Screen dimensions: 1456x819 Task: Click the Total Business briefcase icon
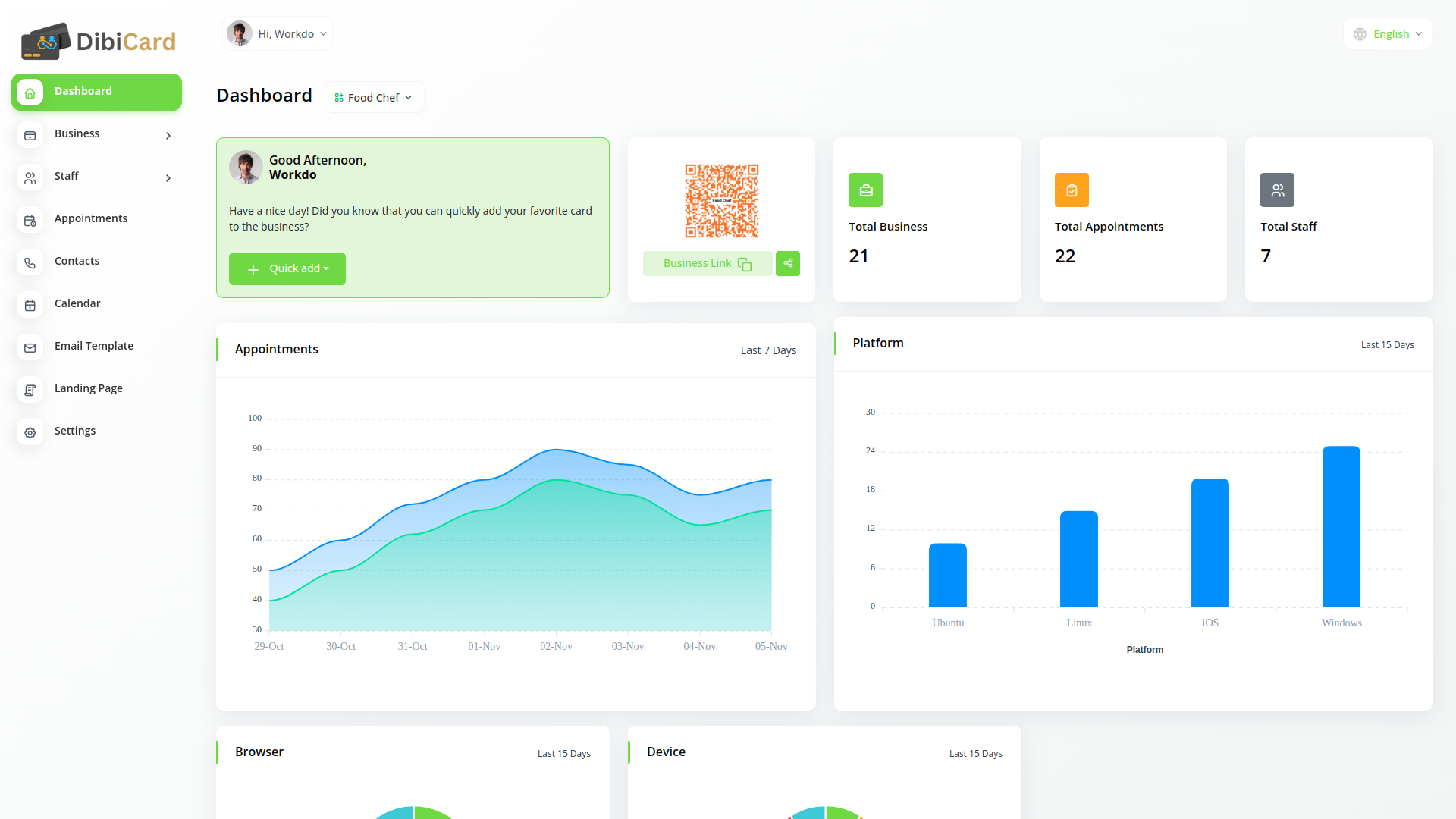pos(865,190)
